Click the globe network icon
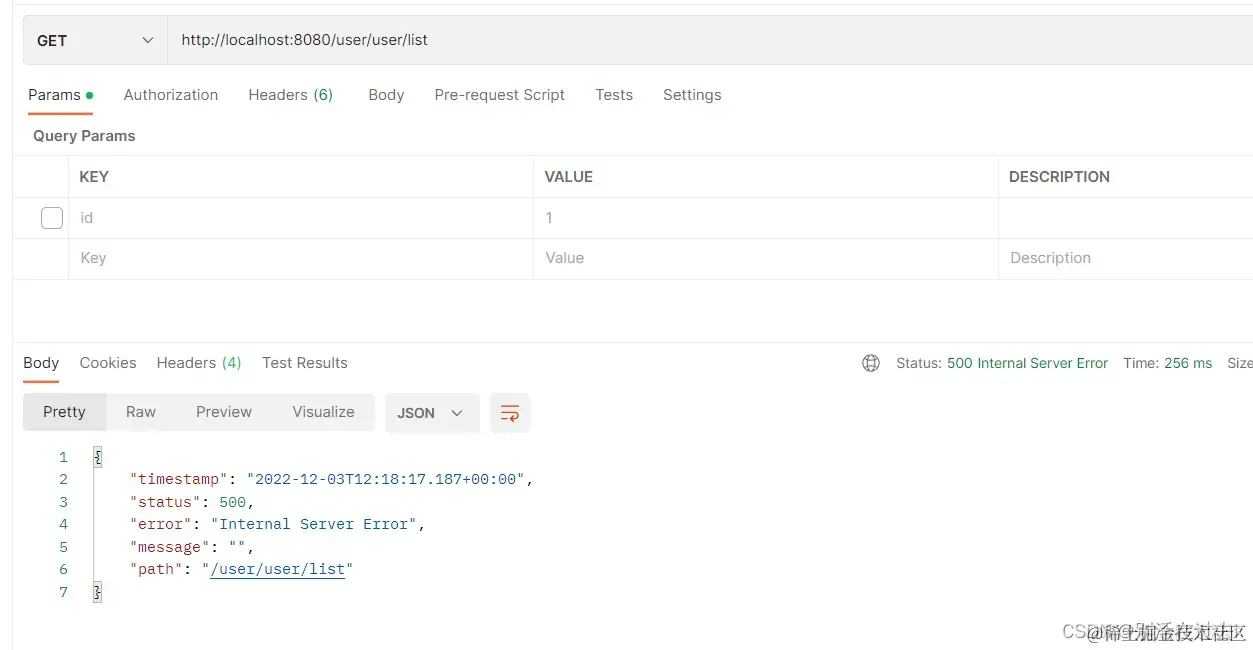This screenshot has height=650, width=1253. (871, 363)
